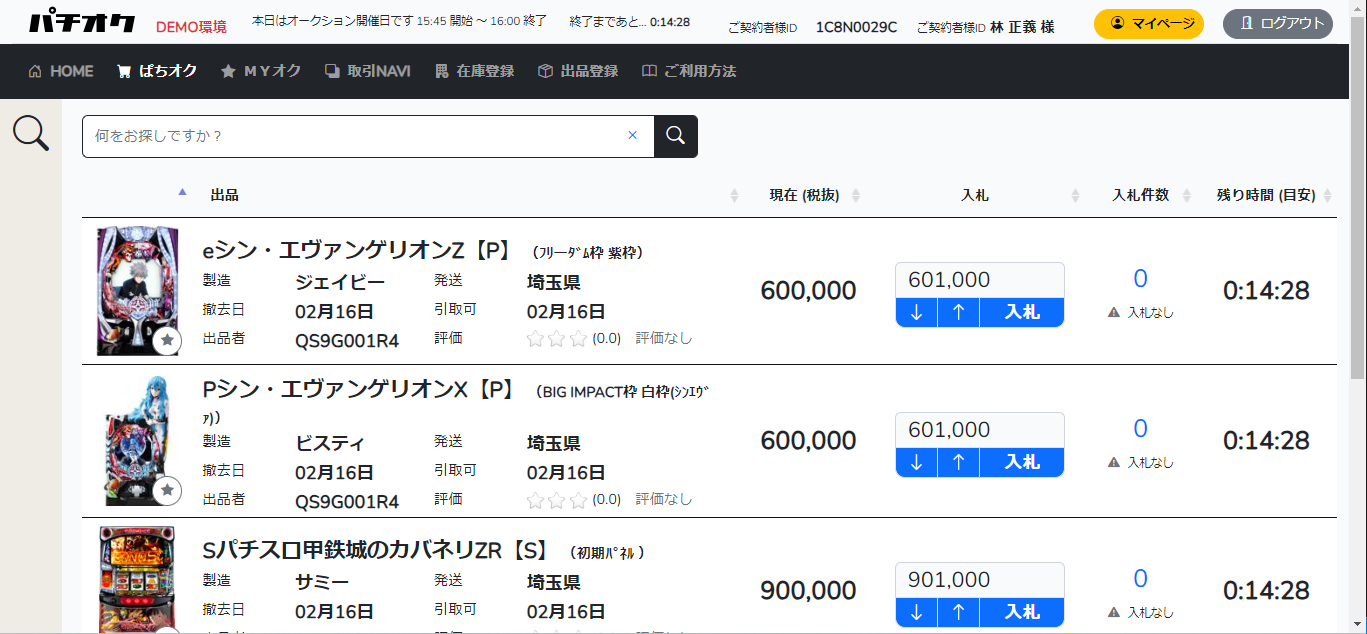Increase bid amount for Pシン・エヴァンゲリオンX
Screen dimensions: 1367x634
959,462
